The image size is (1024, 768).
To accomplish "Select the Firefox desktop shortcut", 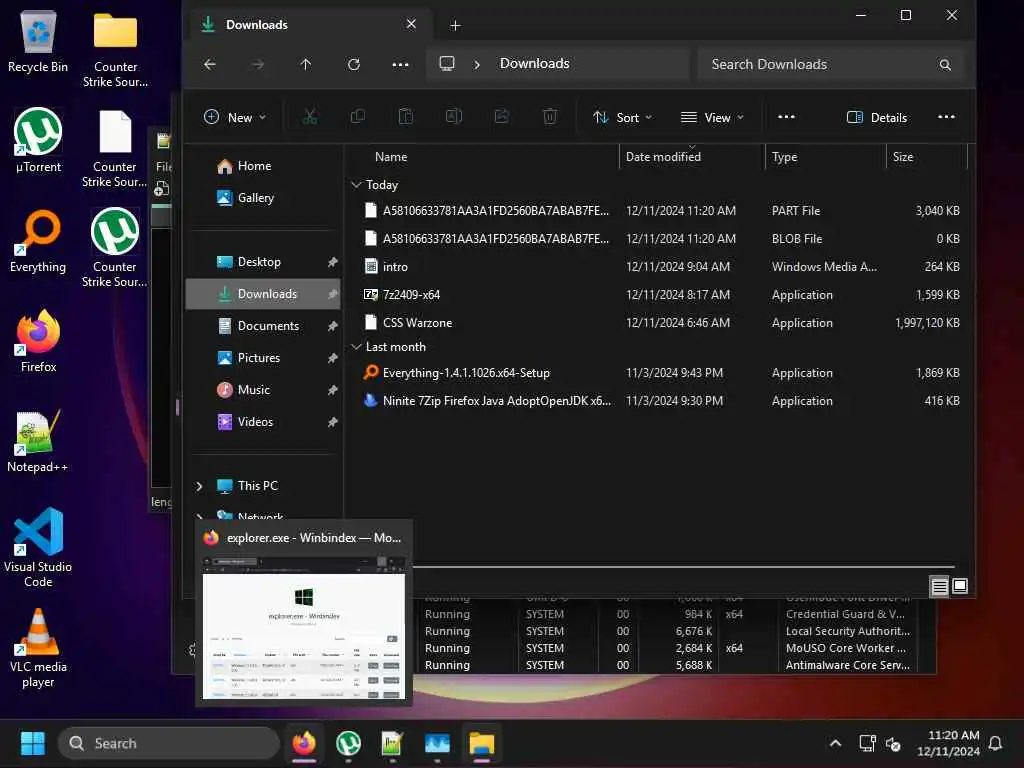I will pyautogui.click(x=38, y=340).
